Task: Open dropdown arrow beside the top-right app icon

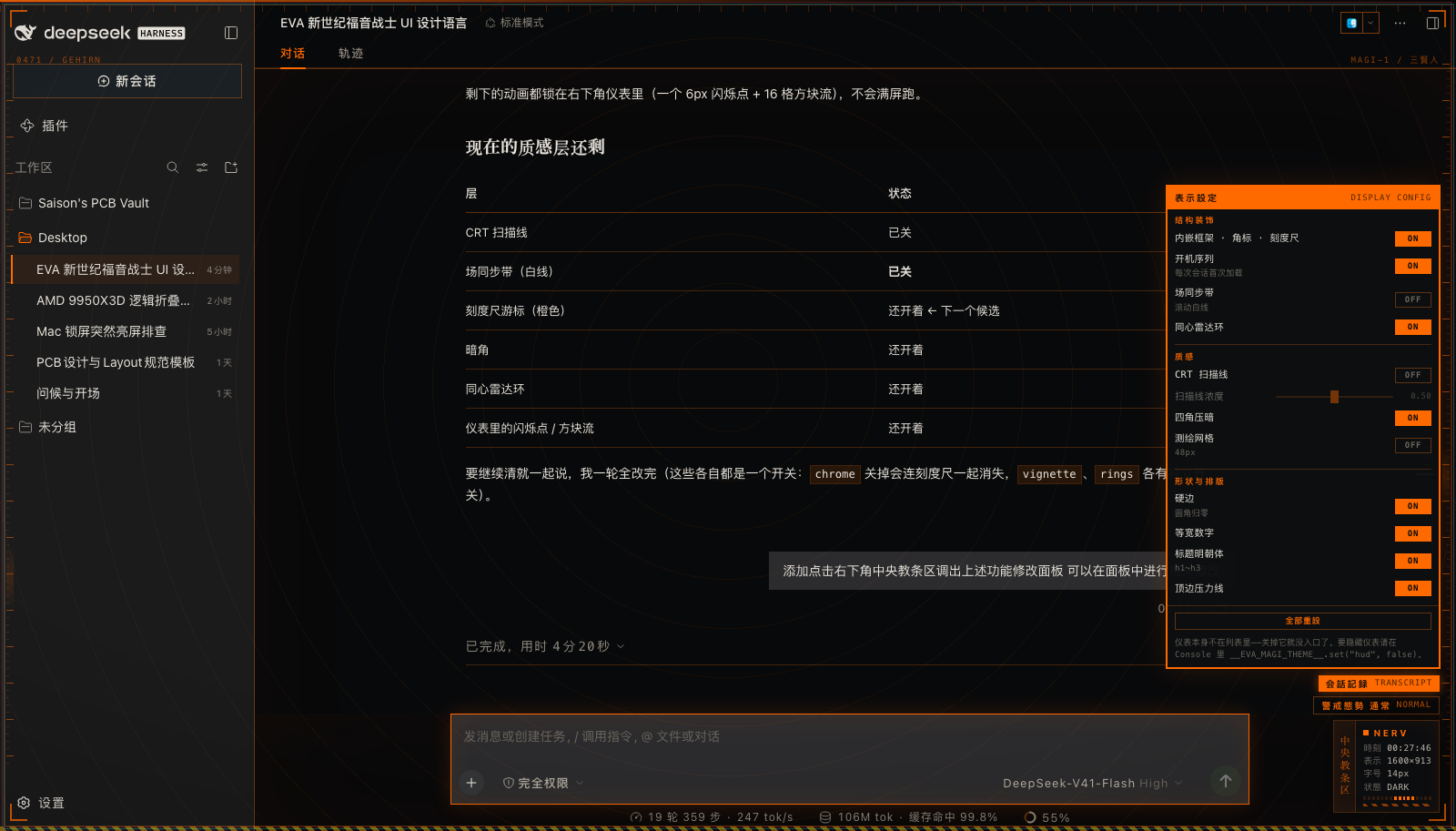Action: (x=1370, y=23)
